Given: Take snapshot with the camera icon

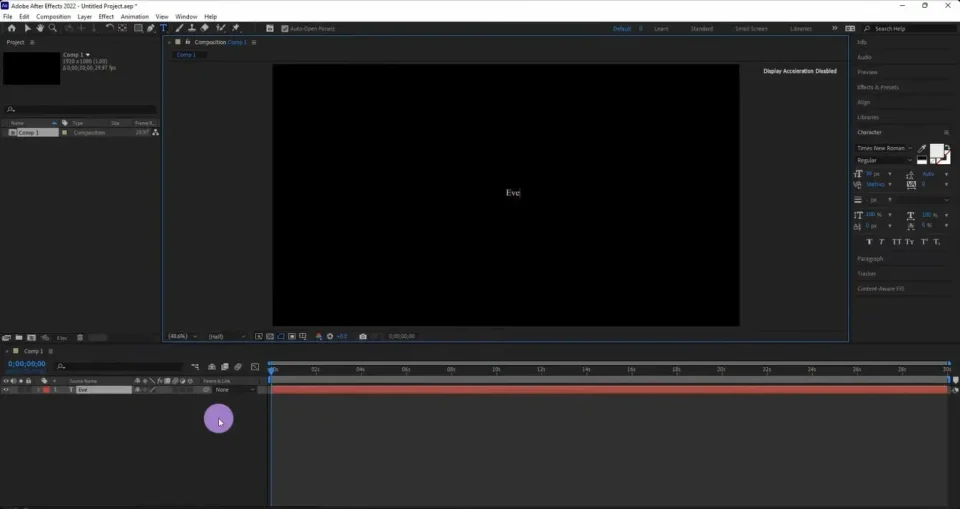Looking at the screenshot, I should point(362,336).
